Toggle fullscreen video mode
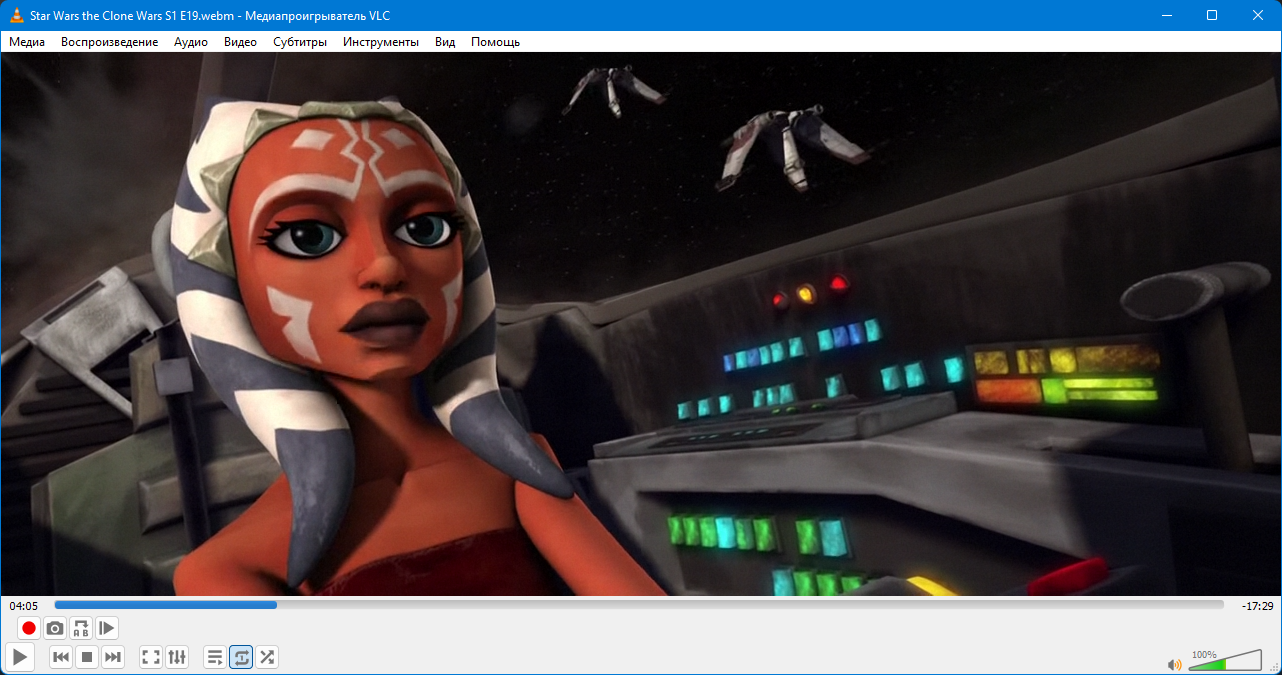The width and height of the screenshot is (1282, 675). coord(151,657)
